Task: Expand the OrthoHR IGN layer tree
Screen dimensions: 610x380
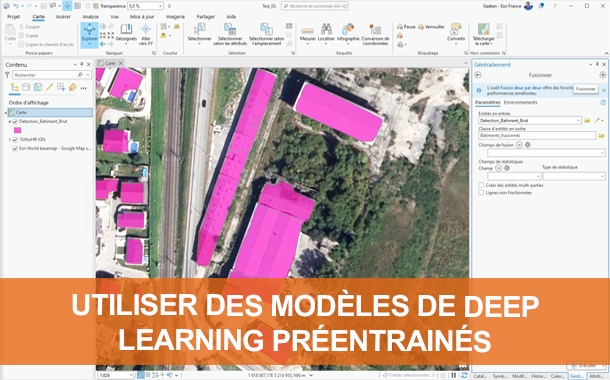Action: pyautogui.click(x=10, y=139)
